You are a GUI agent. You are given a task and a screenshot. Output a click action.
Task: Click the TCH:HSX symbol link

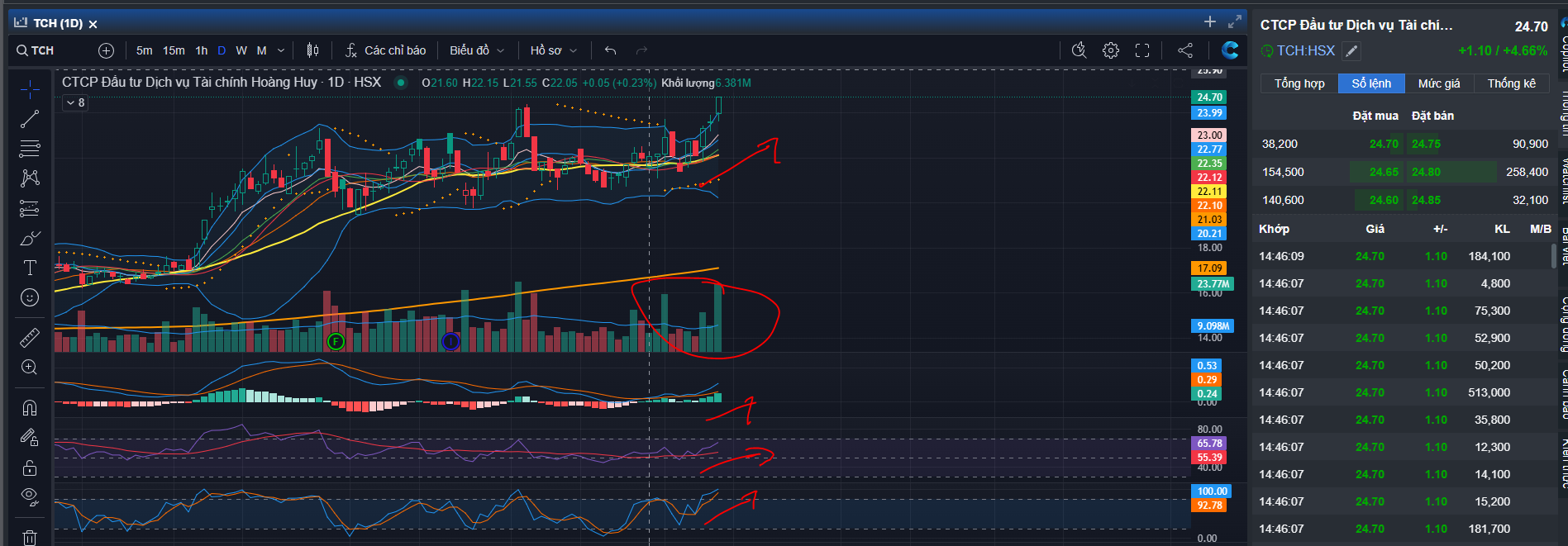point(1305,50)
